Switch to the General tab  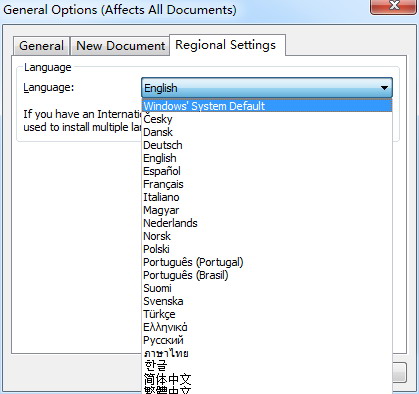[x=41, y=46]
